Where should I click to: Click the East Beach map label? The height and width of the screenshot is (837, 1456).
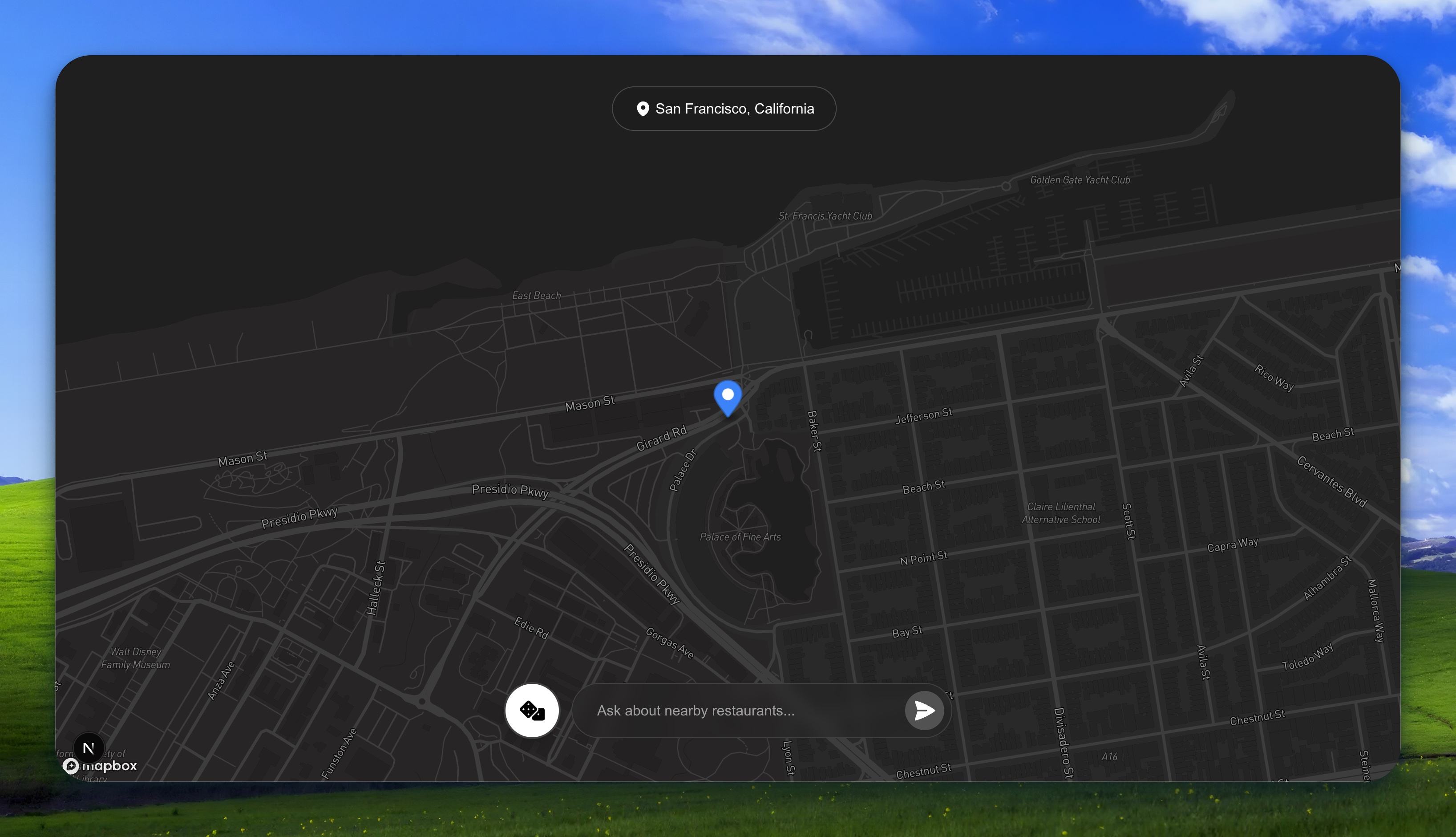536,296
